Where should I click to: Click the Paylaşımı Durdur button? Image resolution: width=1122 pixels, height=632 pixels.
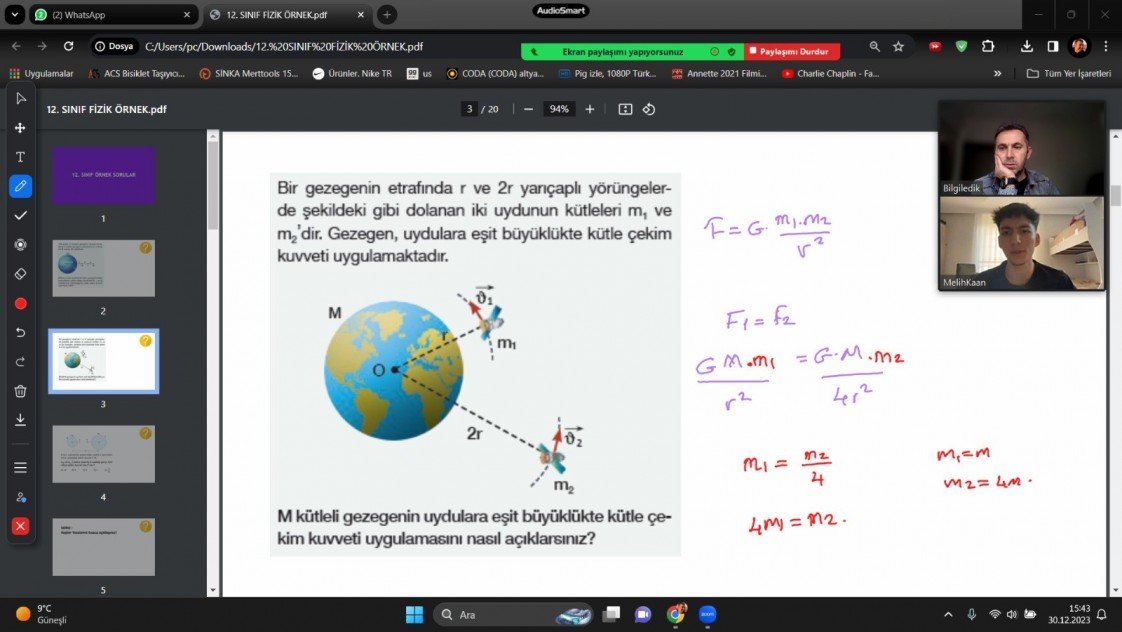point(789,50)
